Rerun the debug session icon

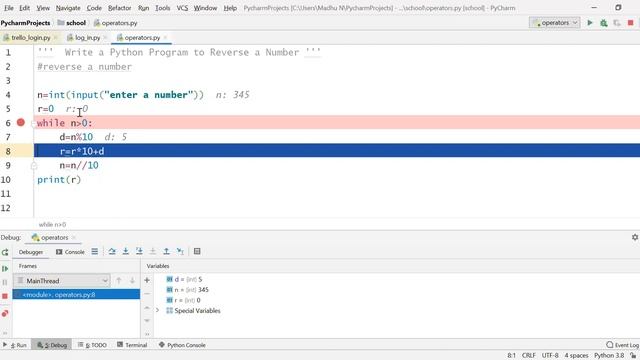coord(5,252)
